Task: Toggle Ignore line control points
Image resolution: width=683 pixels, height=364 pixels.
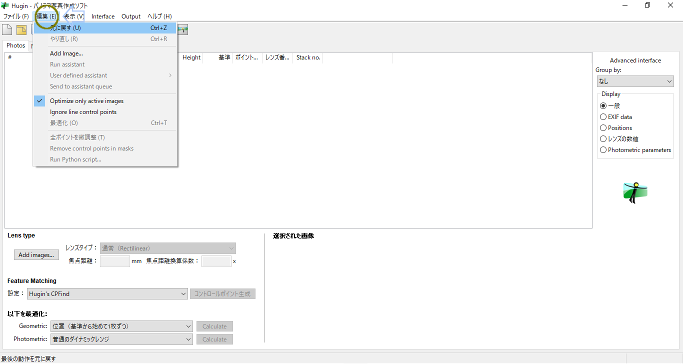Action: pos(105,112)
